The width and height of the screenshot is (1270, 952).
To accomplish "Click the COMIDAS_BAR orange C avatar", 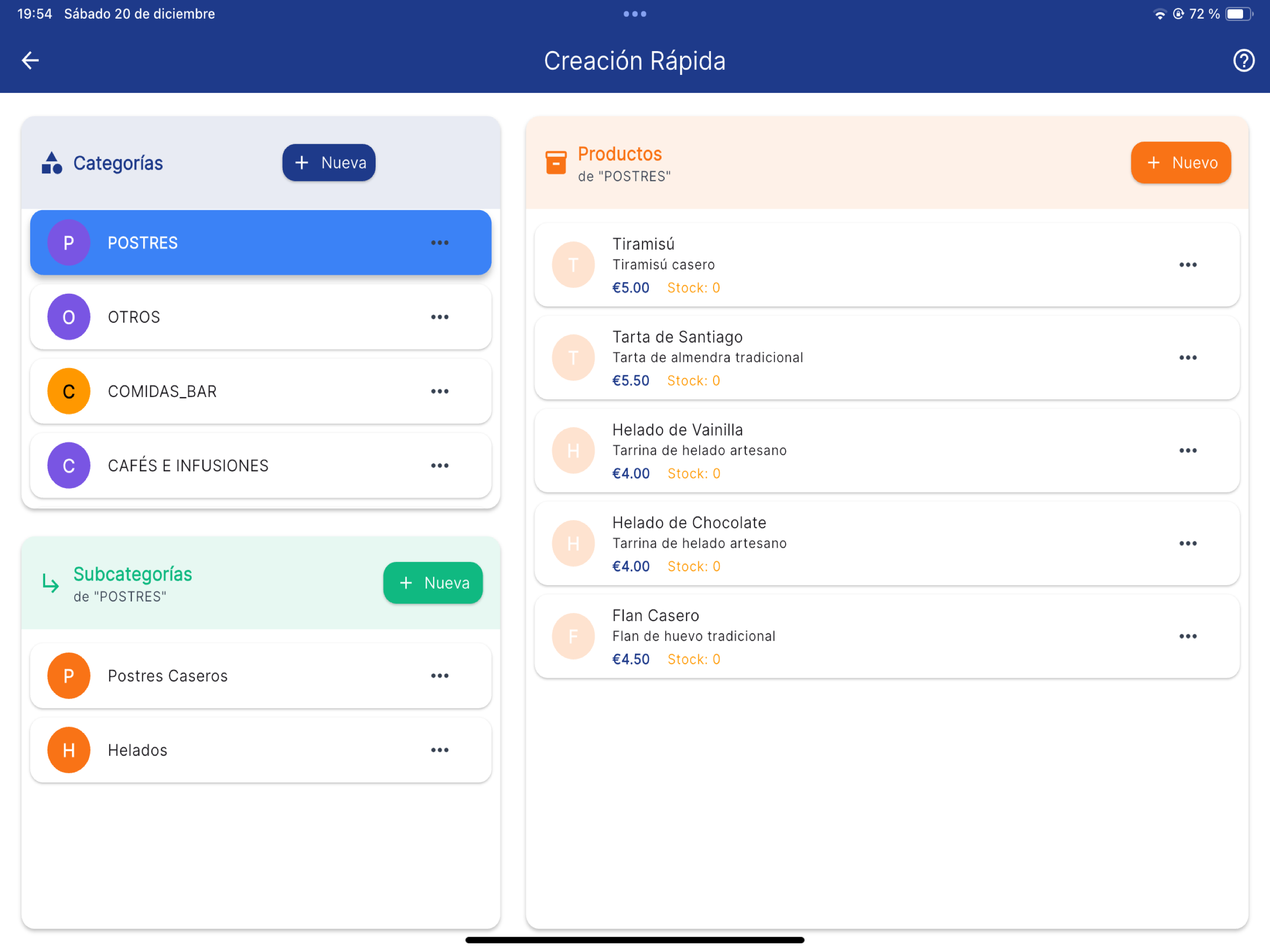I will (69, 391).
